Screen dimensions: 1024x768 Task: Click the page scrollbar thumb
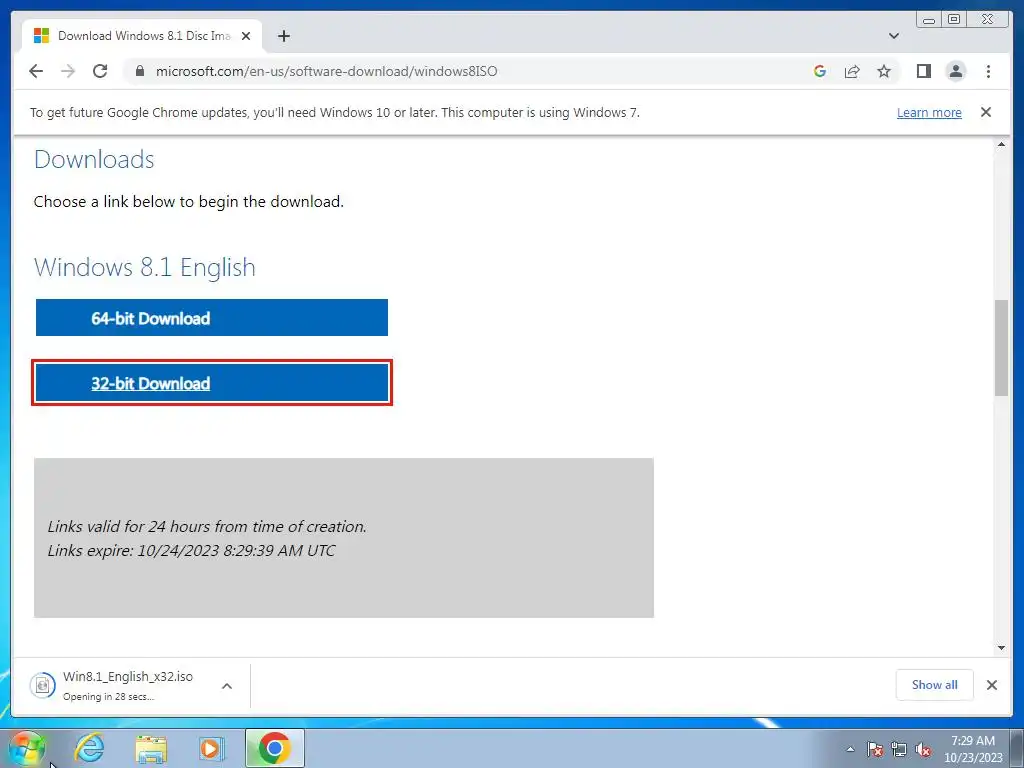[1001, 347]
